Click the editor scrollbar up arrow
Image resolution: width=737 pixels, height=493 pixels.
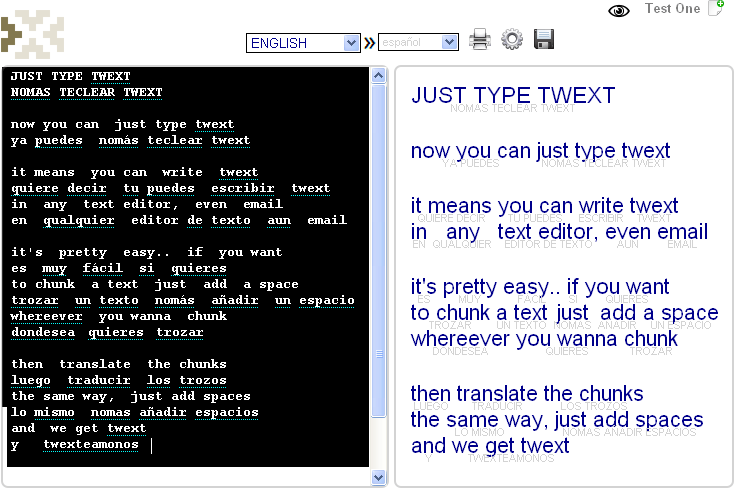pos(378,74)
